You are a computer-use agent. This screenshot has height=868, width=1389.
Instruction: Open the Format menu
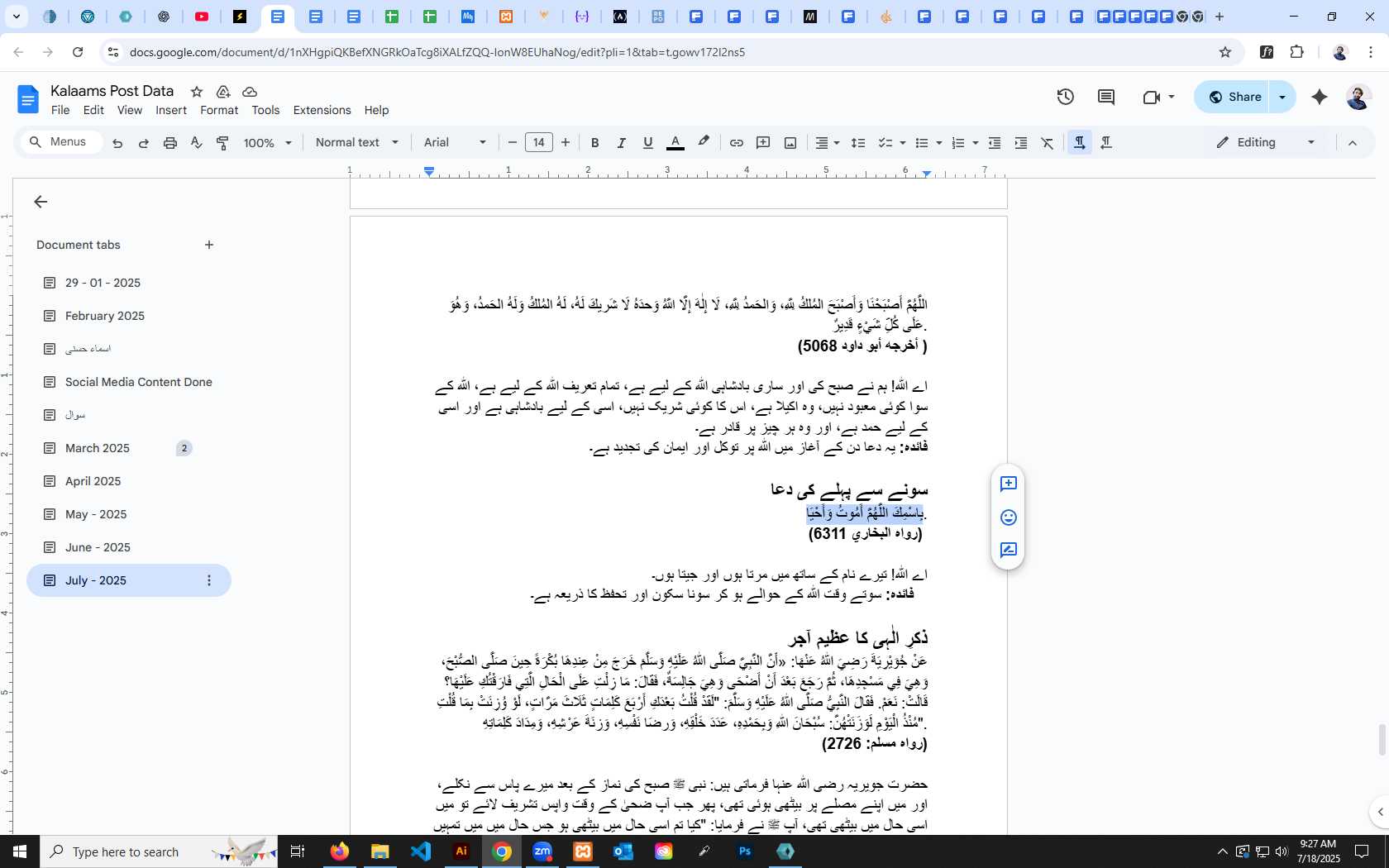pyautogui.click(x=219, y=110)
